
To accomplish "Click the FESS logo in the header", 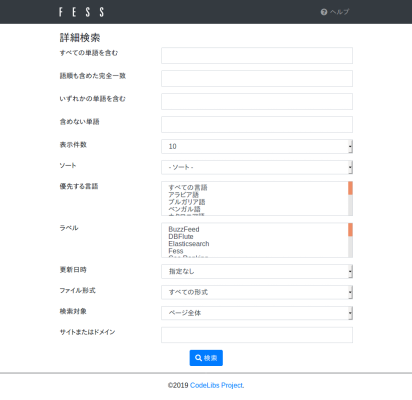I will point(81,12).
